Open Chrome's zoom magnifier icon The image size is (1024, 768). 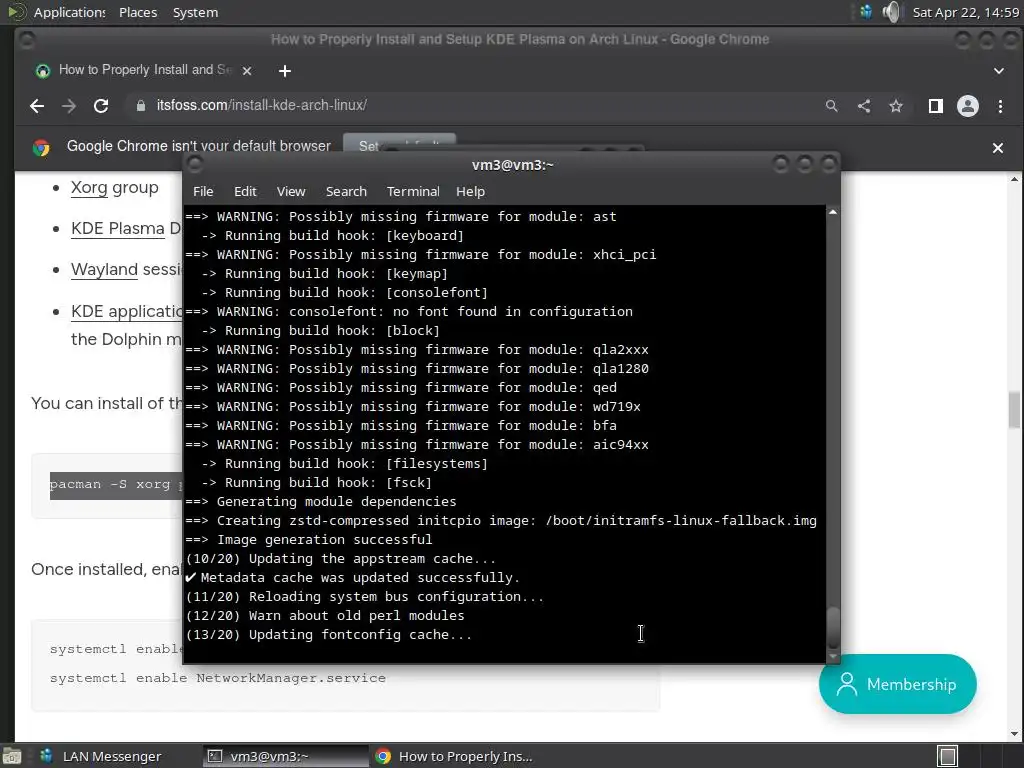(831, 106)
